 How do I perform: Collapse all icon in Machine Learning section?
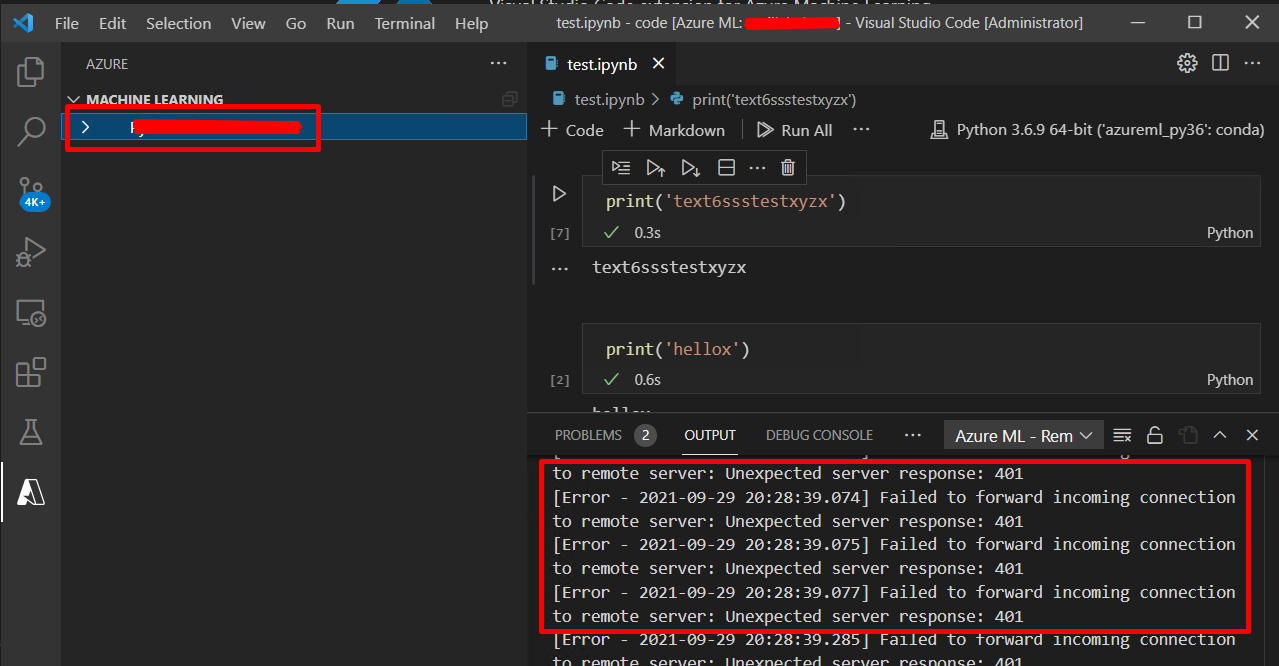tap(510, 99)
